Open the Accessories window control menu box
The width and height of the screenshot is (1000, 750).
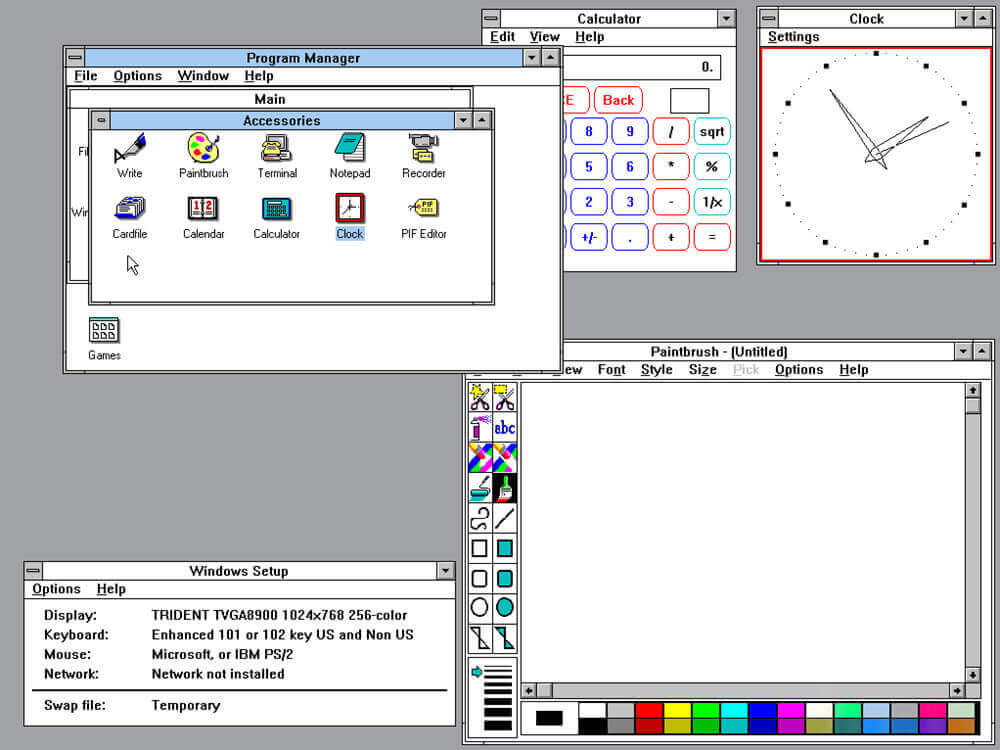101,120
